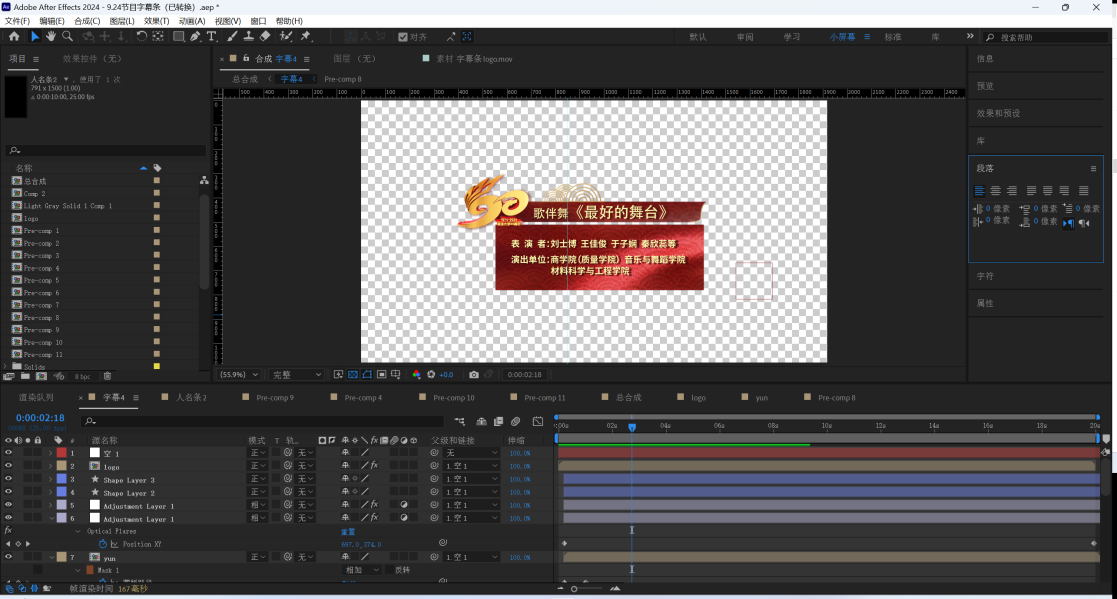Toggle the shy layers icon in timeline

pyautogui.click(x=482, y=422)
